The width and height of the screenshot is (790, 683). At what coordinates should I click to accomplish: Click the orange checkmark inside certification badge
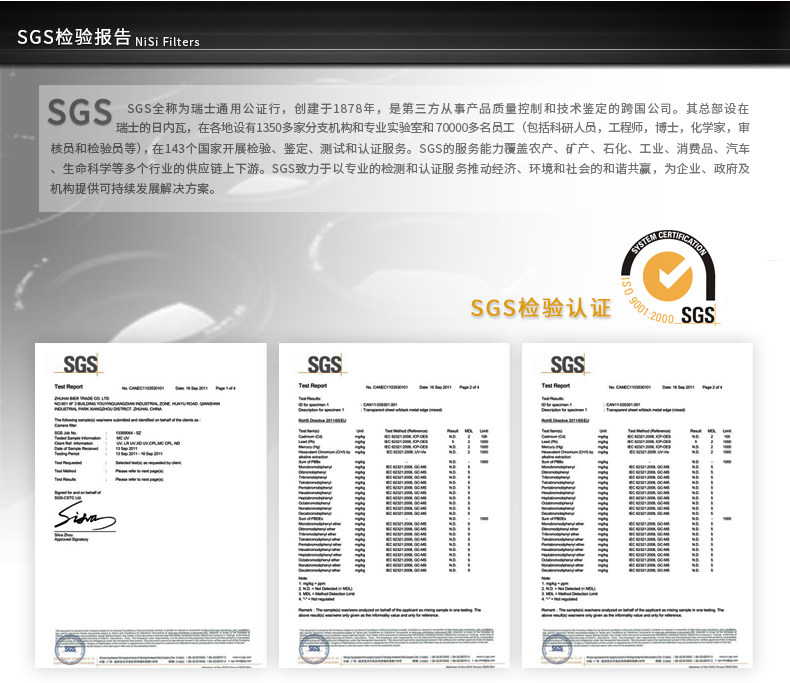tap(668, 276)
